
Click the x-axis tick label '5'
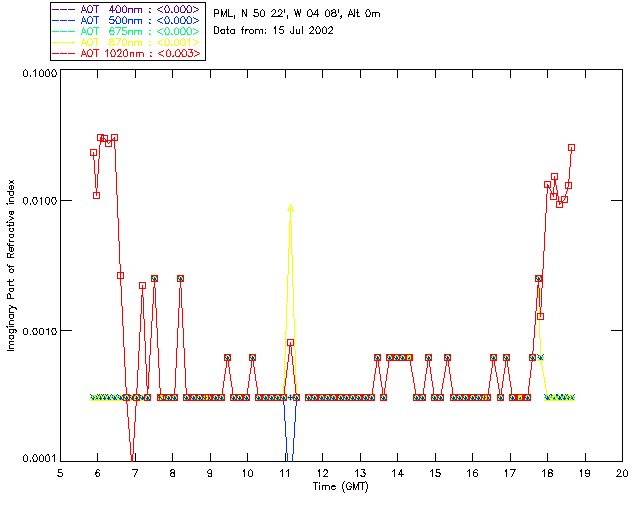tap(60, 473)
